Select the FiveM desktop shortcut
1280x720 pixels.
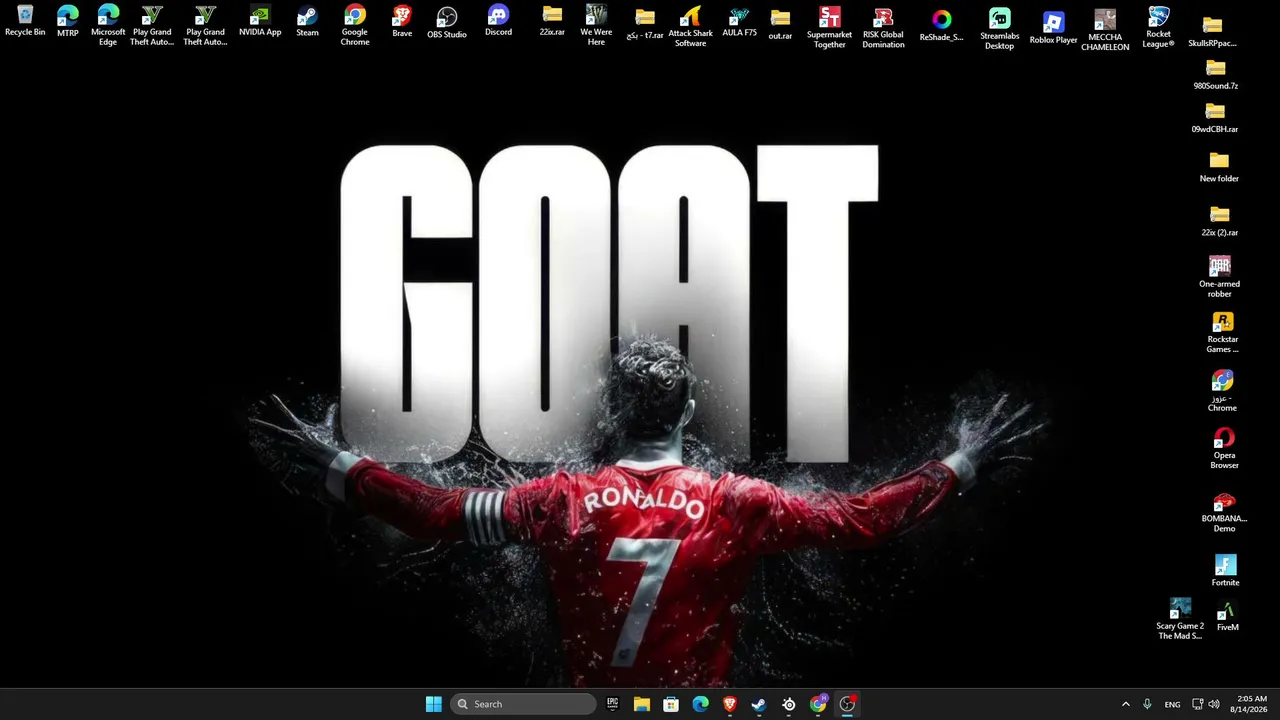click(x=1227, y=616)
